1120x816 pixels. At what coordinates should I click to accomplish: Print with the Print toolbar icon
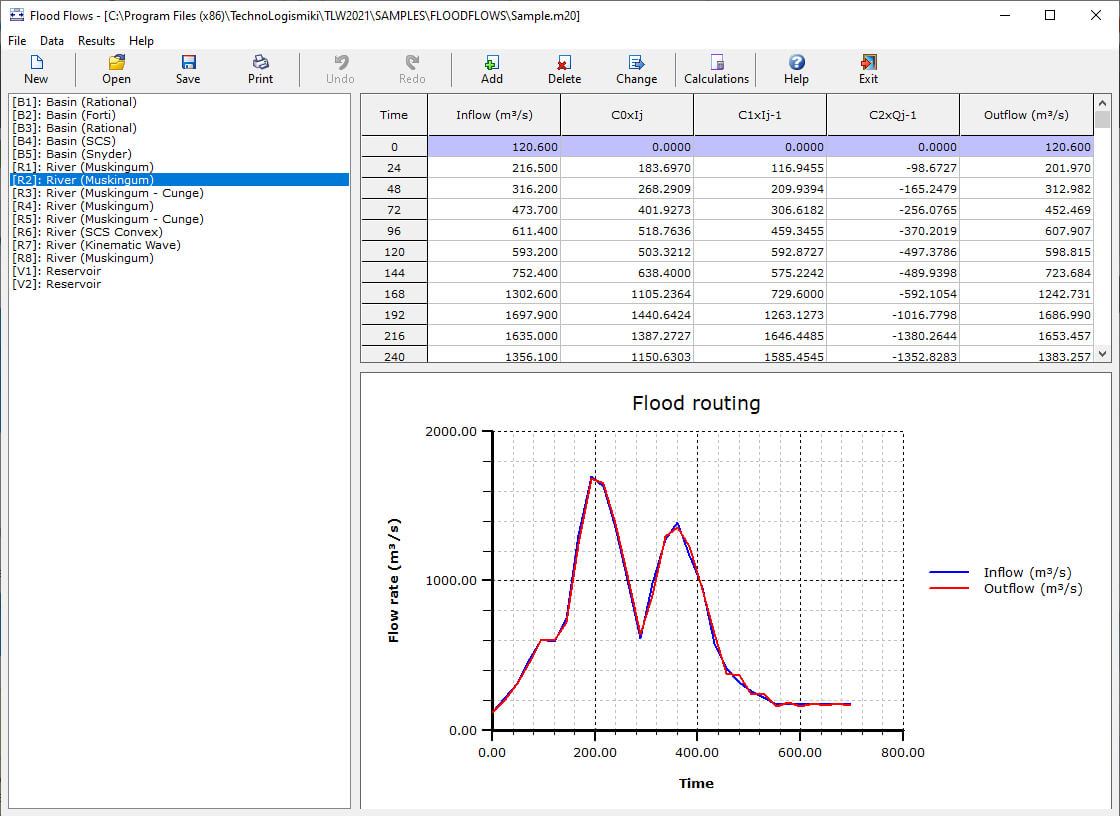(260, 69)
